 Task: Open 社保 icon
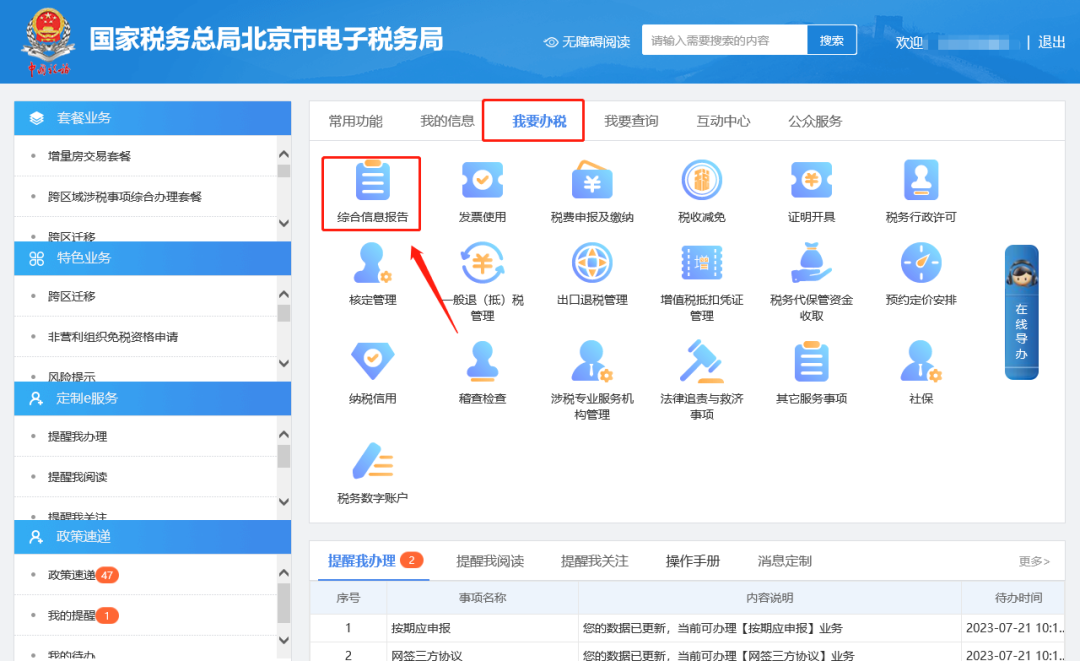tap(921, 361)
